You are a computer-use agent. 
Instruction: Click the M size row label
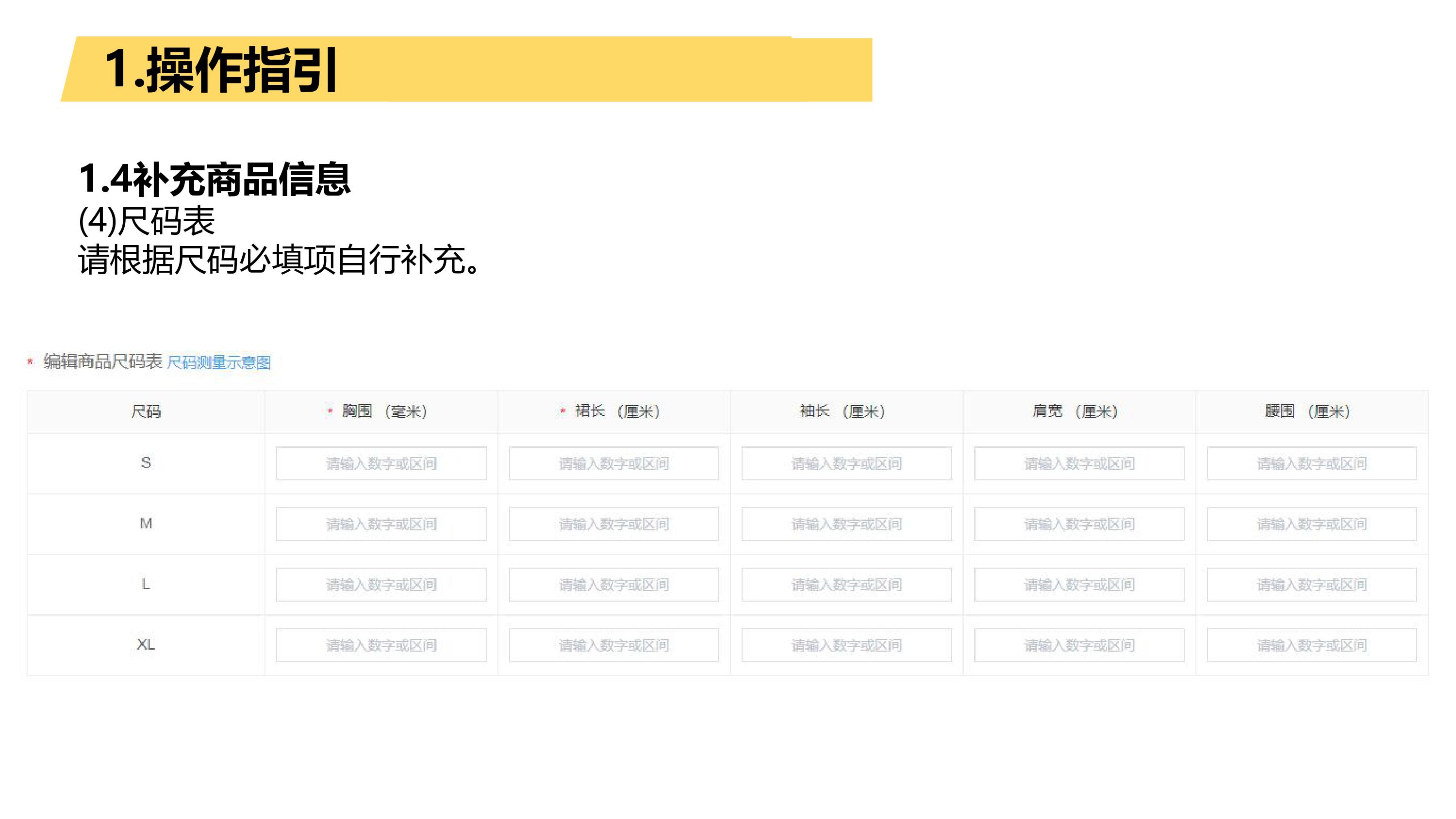(146, 524)
